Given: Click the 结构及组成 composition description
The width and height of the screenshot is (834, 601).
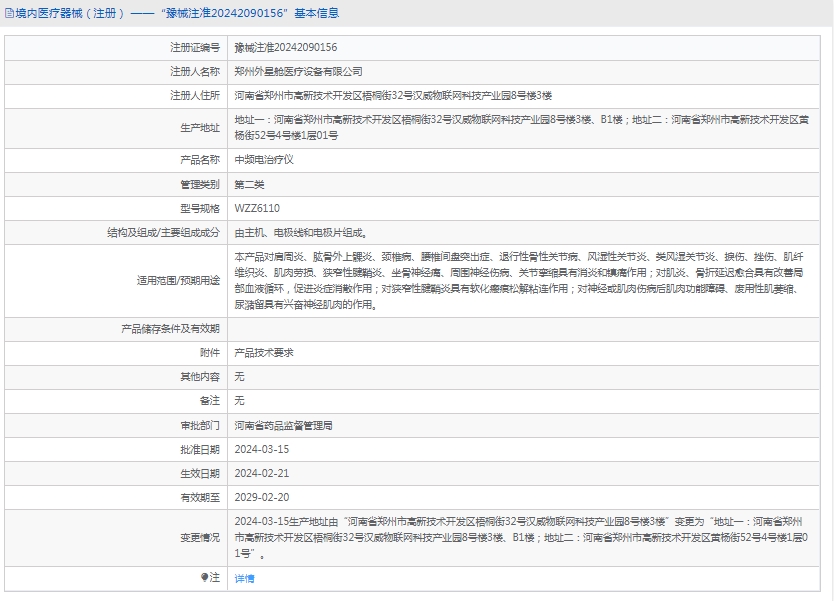Looking at the screenshot, I should pyautogui.click(x=306, y=232).
